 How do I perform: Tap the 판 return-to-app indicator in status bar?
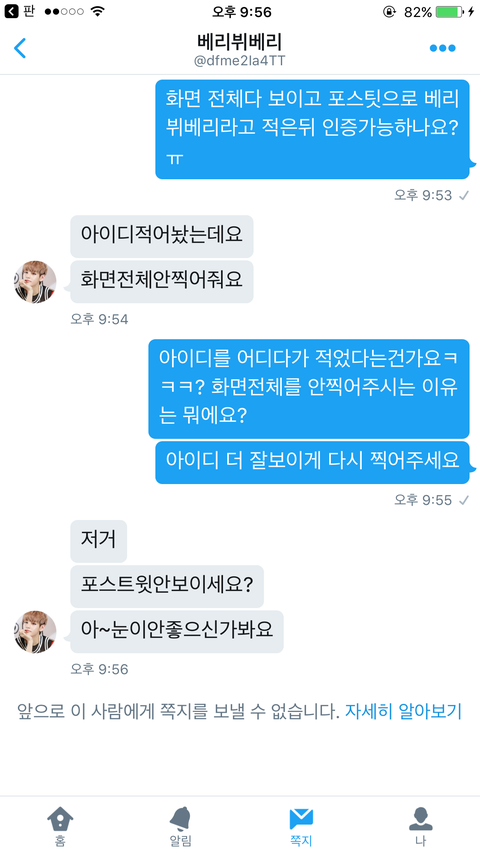click(19, 11)
